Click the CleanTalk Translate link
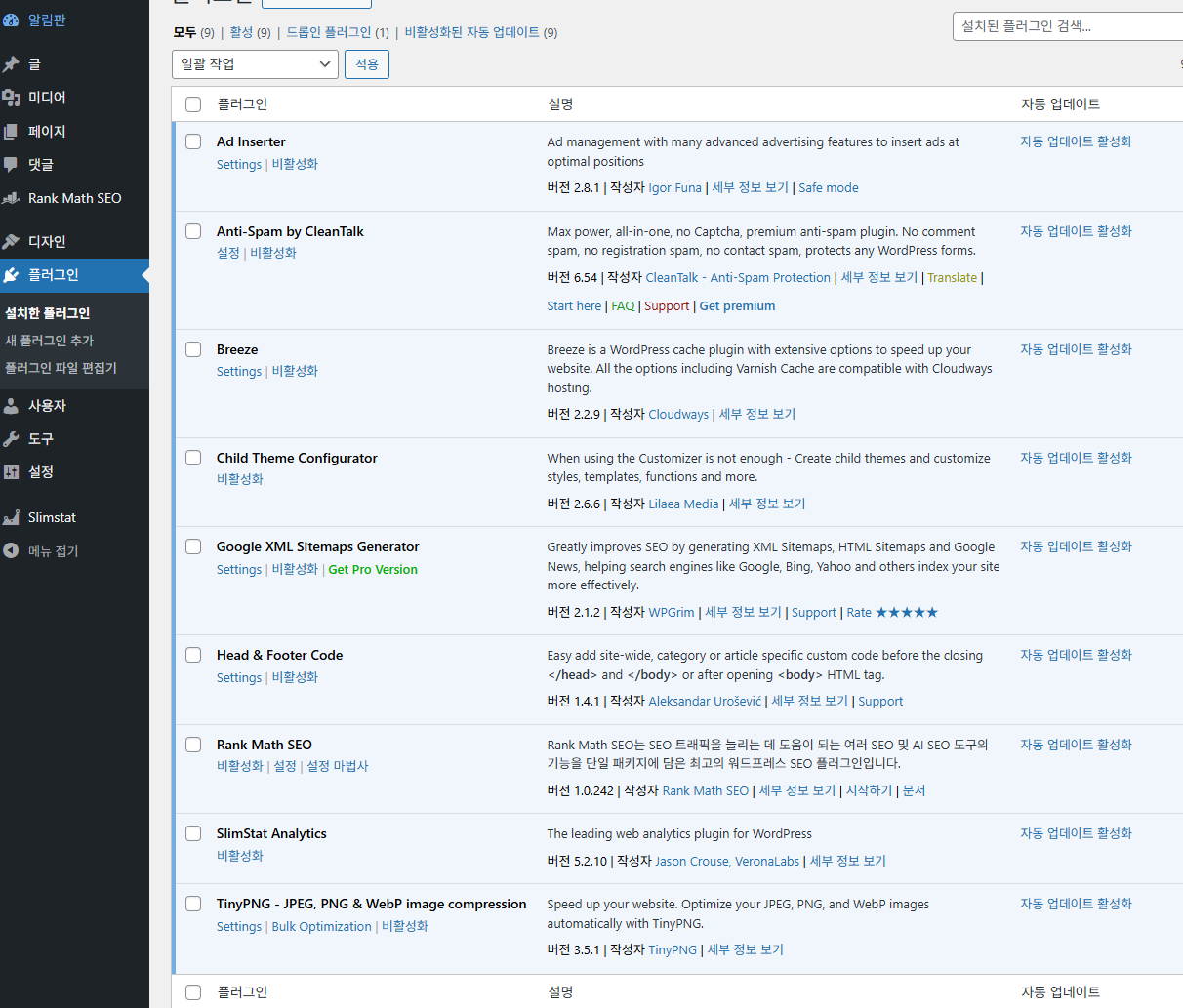Screen dimensions: 1183x1008 click(952, 278)
